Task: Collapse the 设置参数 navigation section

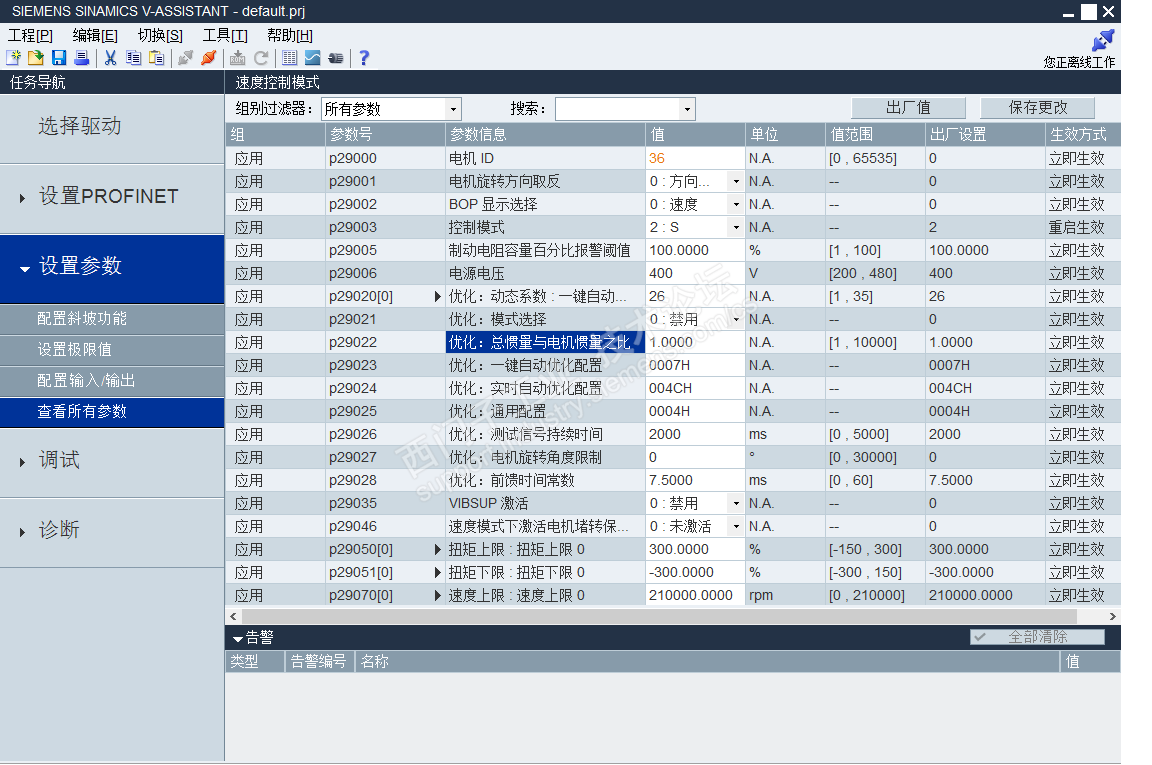Action: [24, 269]
